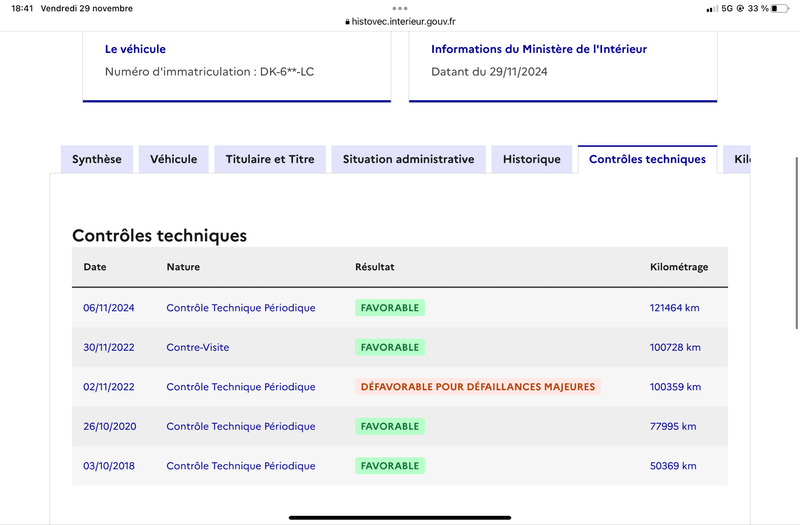Click the FAVORABLE badge in the Contre-Visite row
Screen dimensions: 800x525
click(390, 347)
